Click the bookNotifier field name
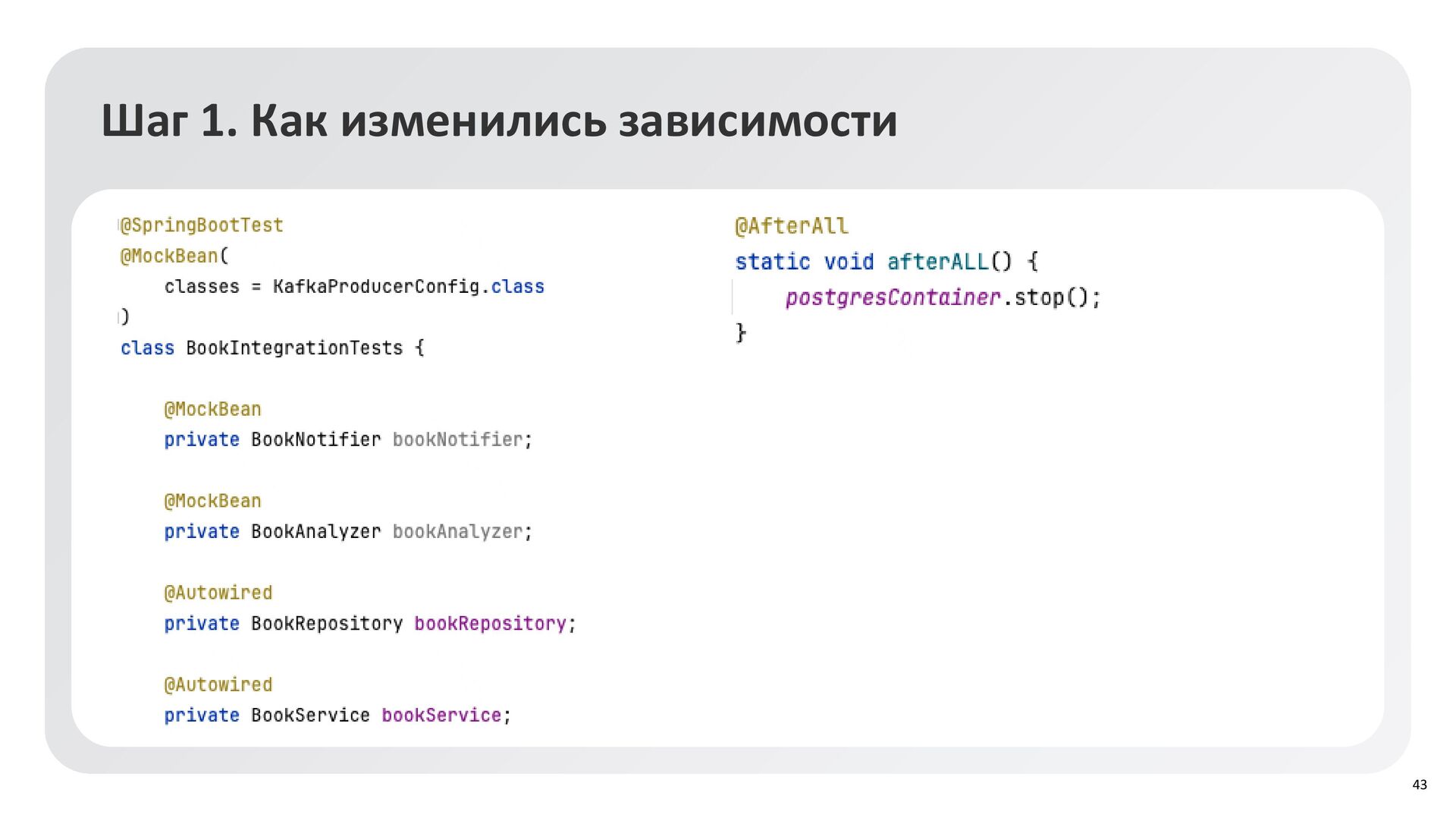This screenshot has height=821, width=1456. click(x=458, y=440)
